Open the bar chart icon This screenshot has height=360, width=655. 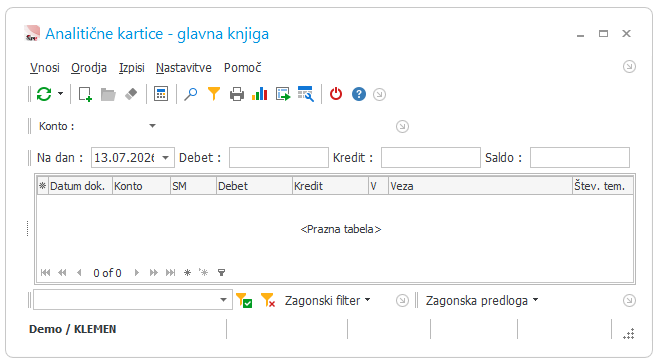[259, 94]
